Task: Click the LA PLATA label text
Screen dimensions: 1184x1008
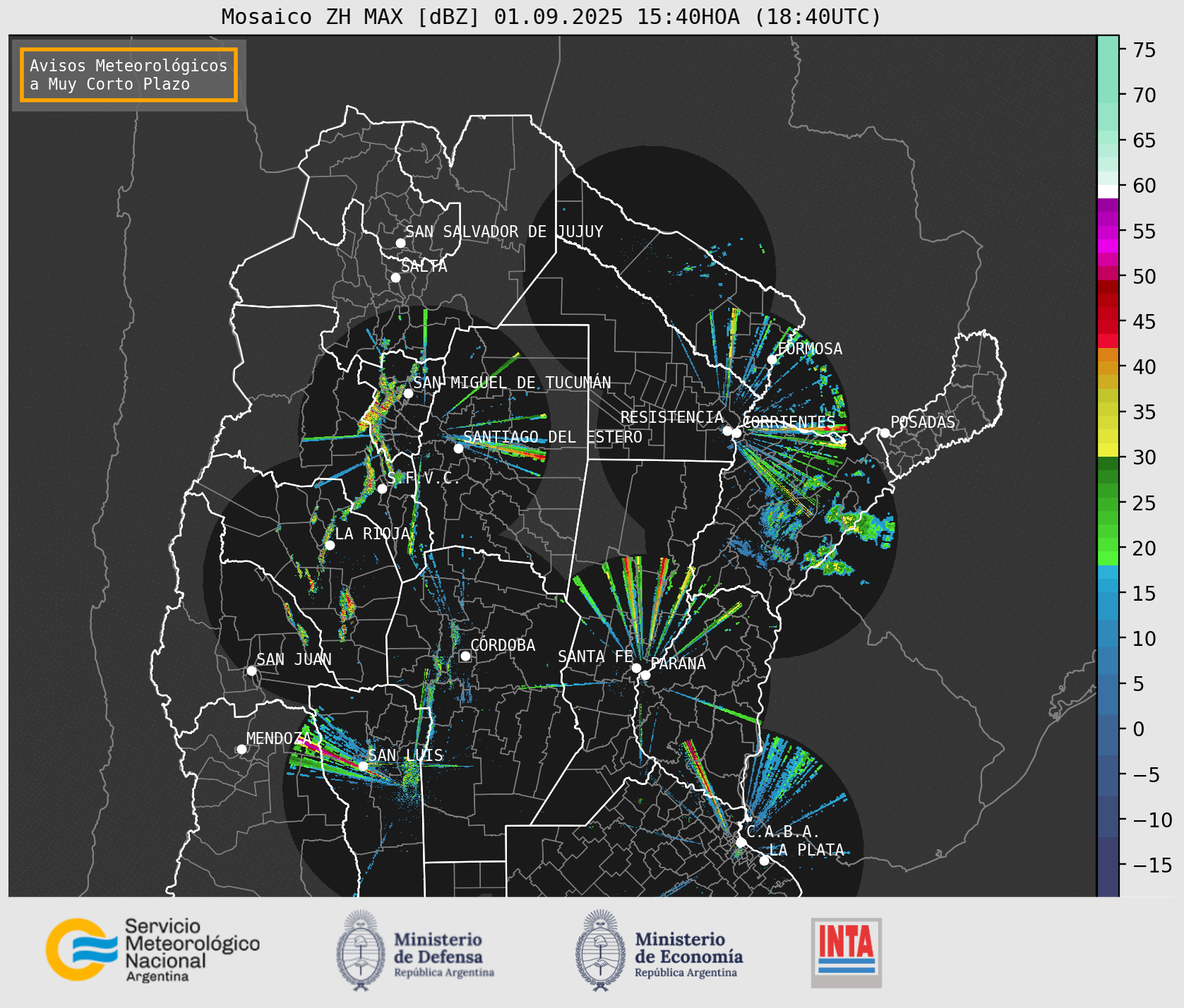Action: (x=806, y=850)
